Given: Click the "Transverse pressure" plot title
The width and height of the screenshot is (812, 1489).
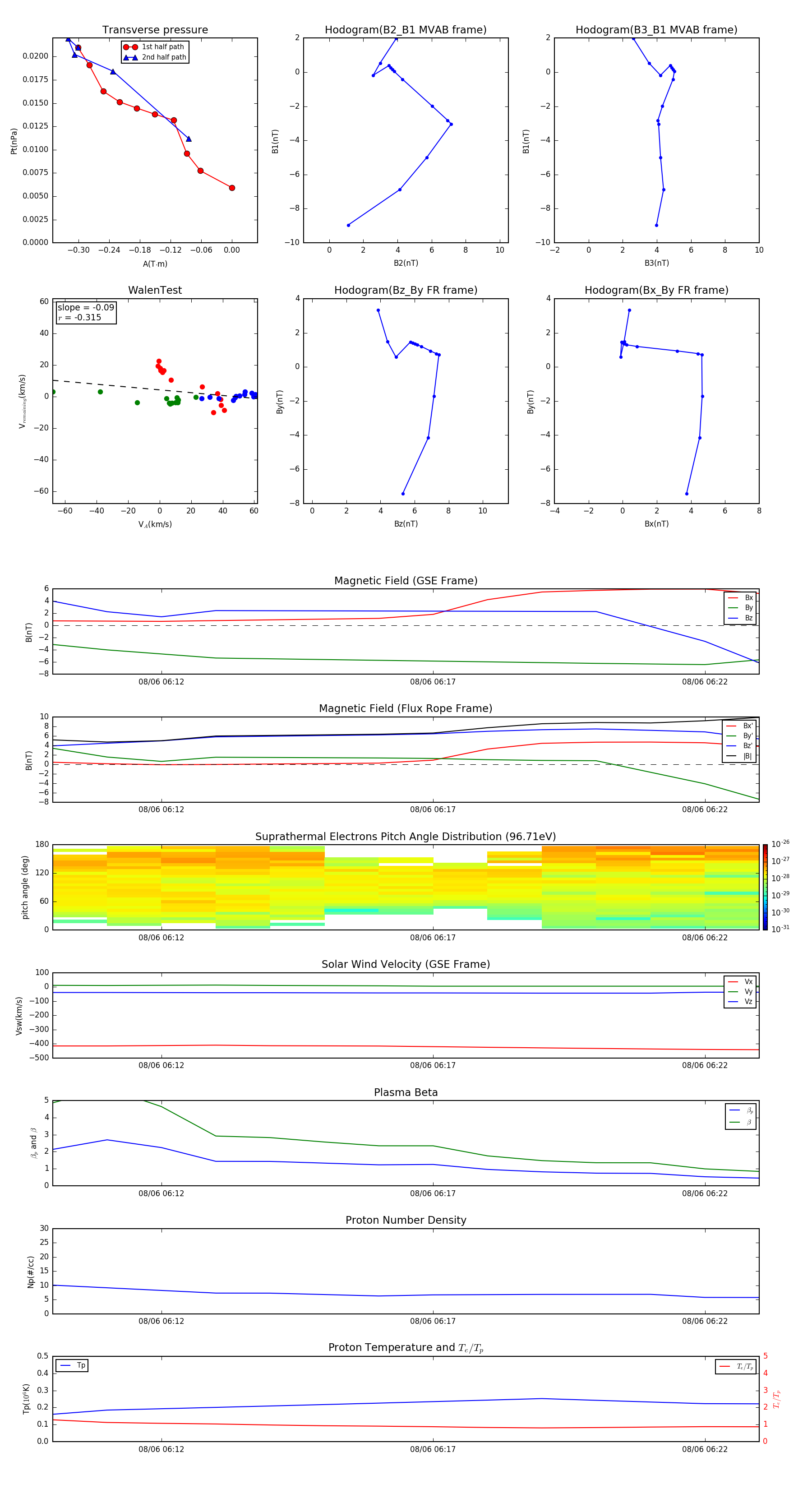Looking at the screenshot, I should point(155,29).
